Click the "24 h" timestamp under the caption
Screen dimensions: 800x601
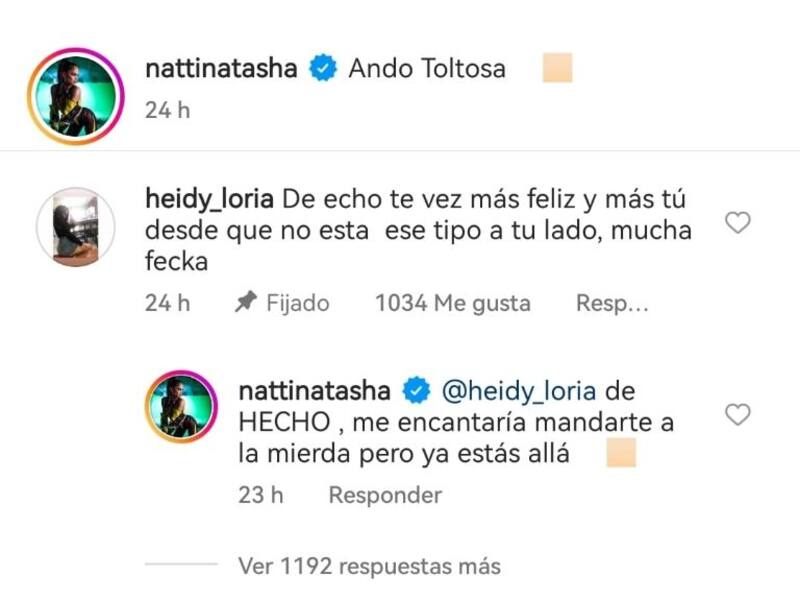click(x=167, y=111)
